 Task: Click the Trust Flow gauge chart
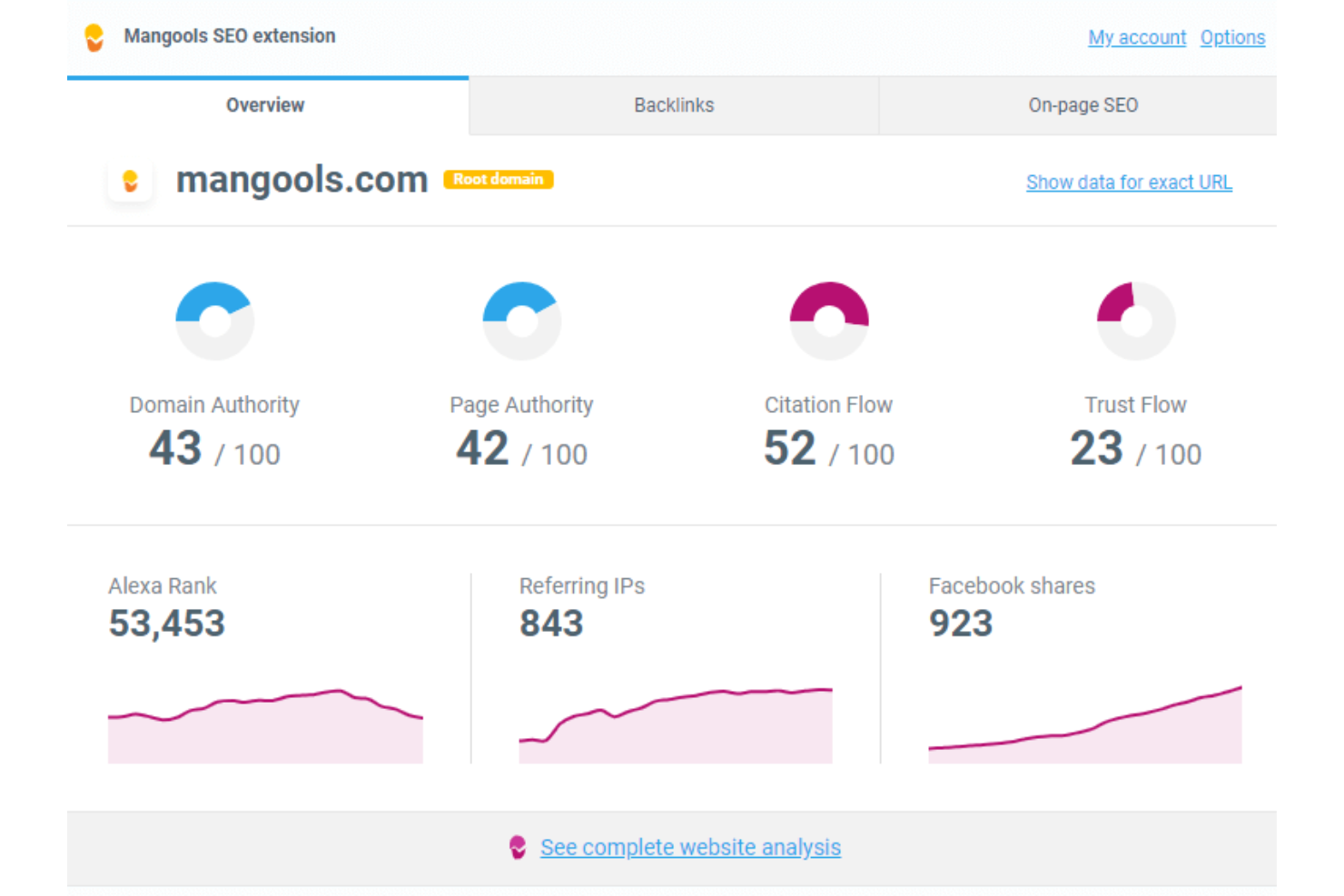1135,320
